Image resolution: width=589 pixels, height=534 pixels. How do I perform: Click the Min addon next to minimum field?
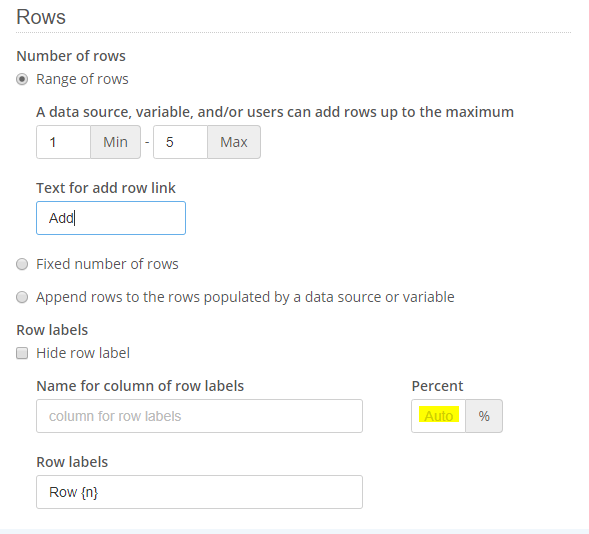click(115, 142)
